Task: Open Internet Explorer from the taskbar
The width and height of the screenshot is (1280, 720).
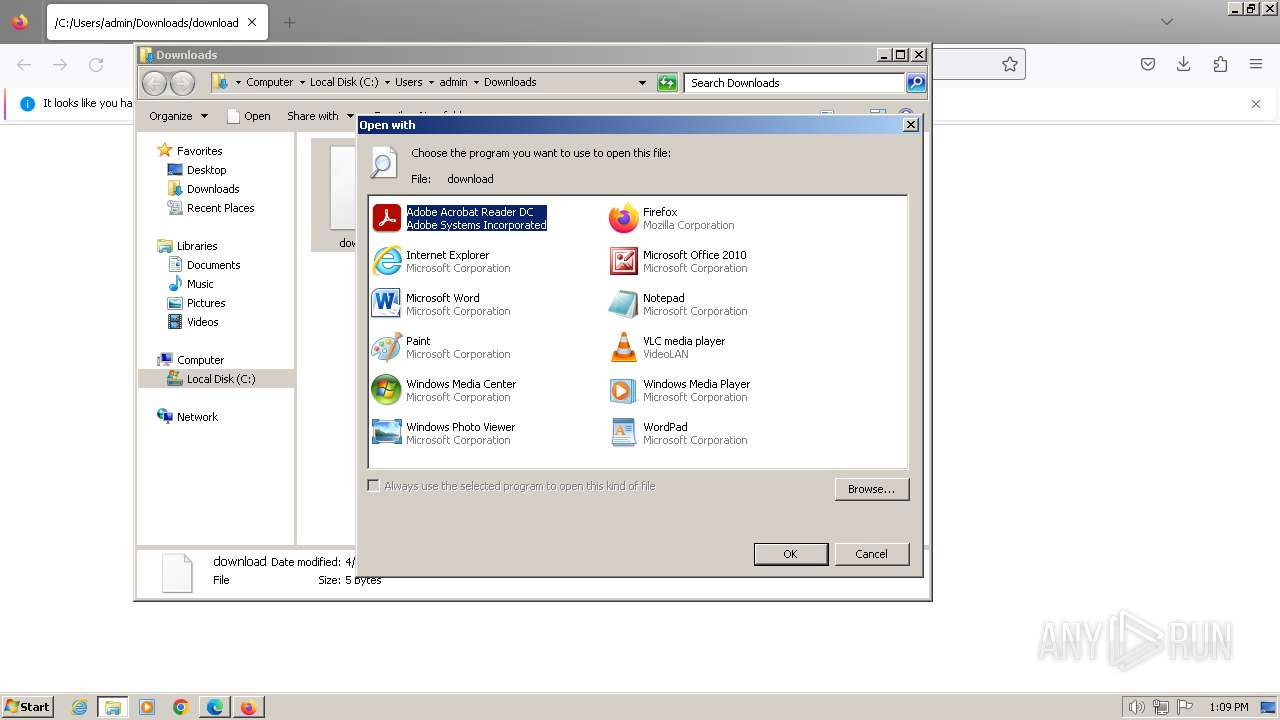Action: (x=79, y=707)
